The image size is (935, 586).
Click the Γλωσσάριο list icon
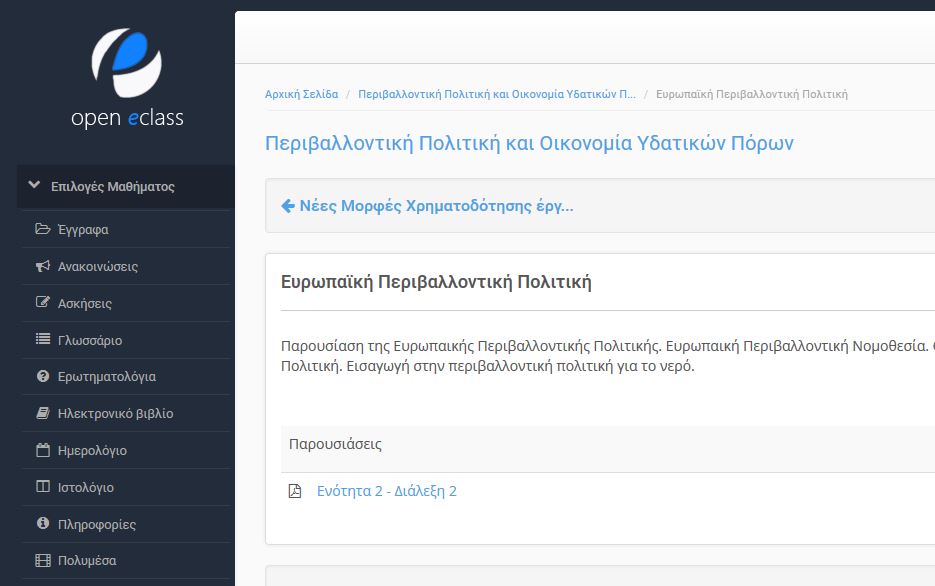(x=42, y=339)
